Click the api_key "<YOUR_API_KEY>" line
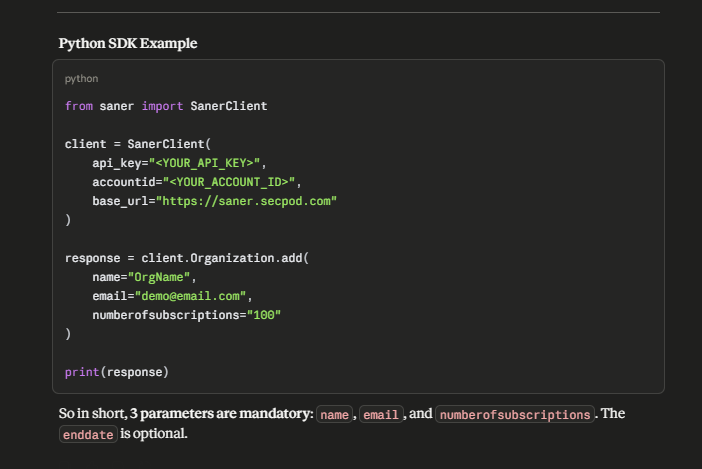Image resolution: width=702 pixels, height=469 pixels. tap(179, 163)
